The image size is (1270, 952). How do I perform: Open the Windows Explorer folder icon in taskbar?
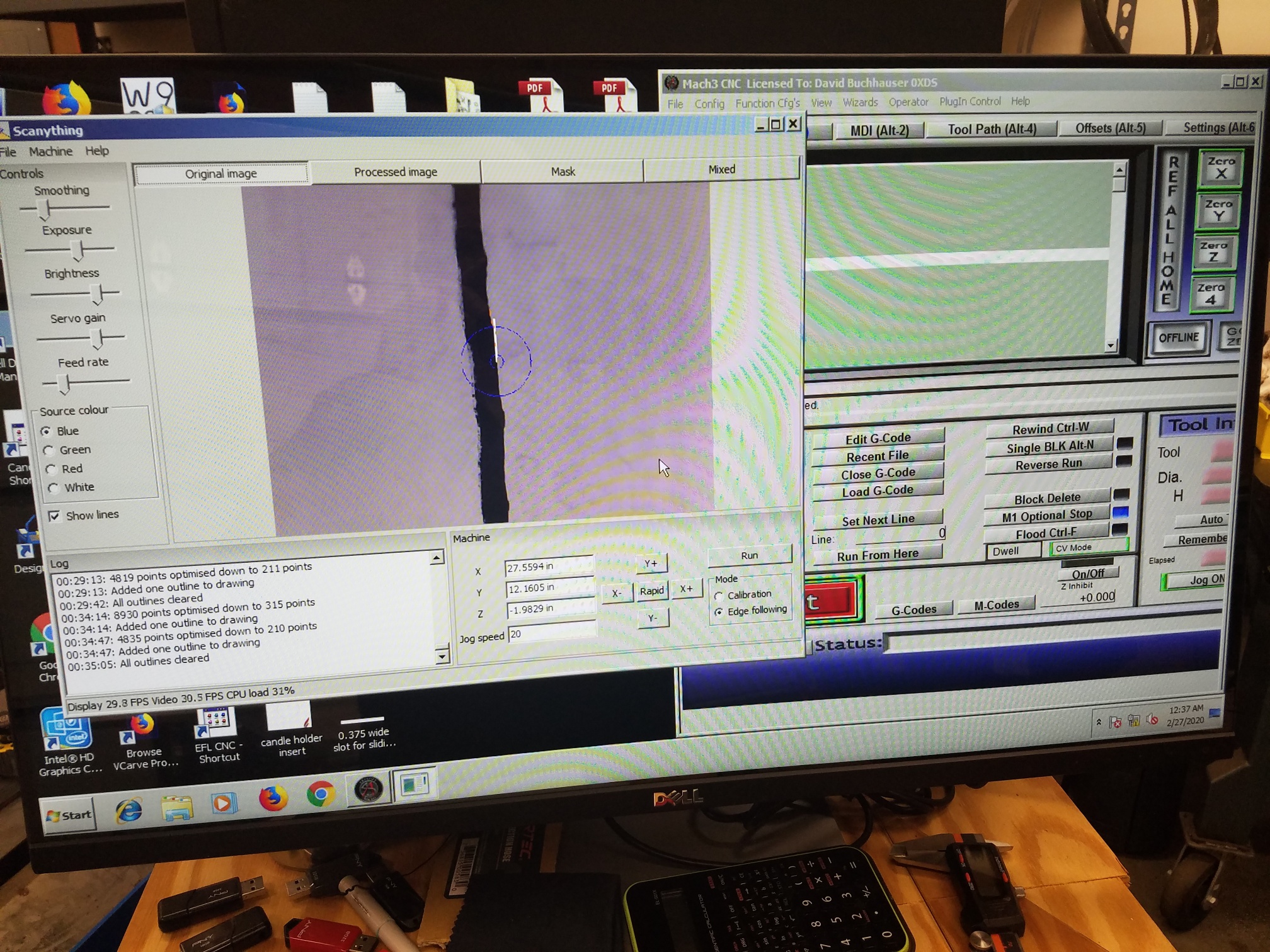pos(177,808)
